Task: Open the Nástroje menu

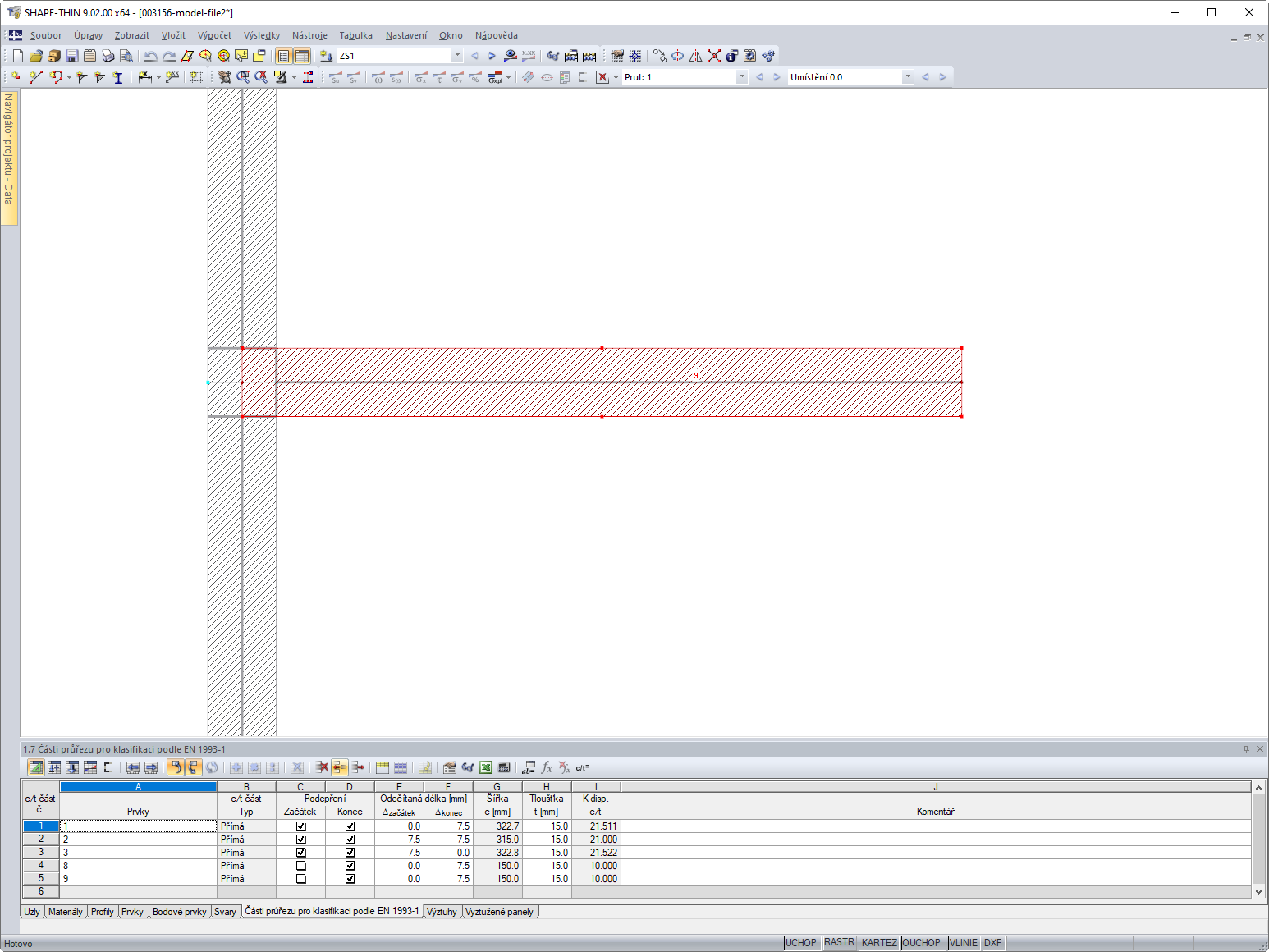Action: (309, 35)
